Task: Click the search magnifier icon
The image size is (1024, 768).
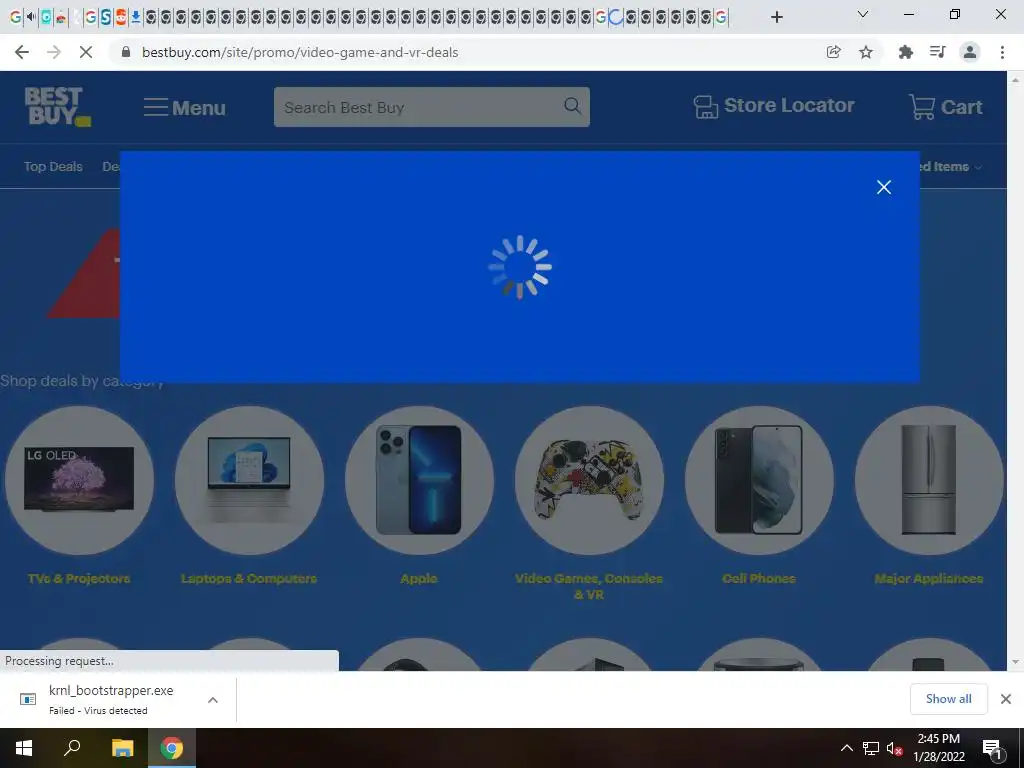Action: (572, 106)
